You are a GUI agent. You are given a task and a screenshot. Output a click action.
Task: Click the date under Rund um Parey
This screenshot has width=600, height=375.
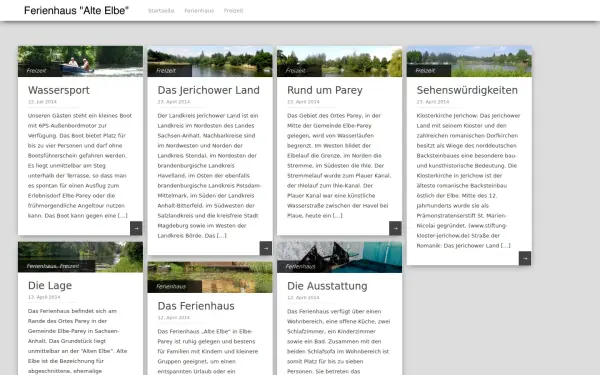(x=303, y=102)
